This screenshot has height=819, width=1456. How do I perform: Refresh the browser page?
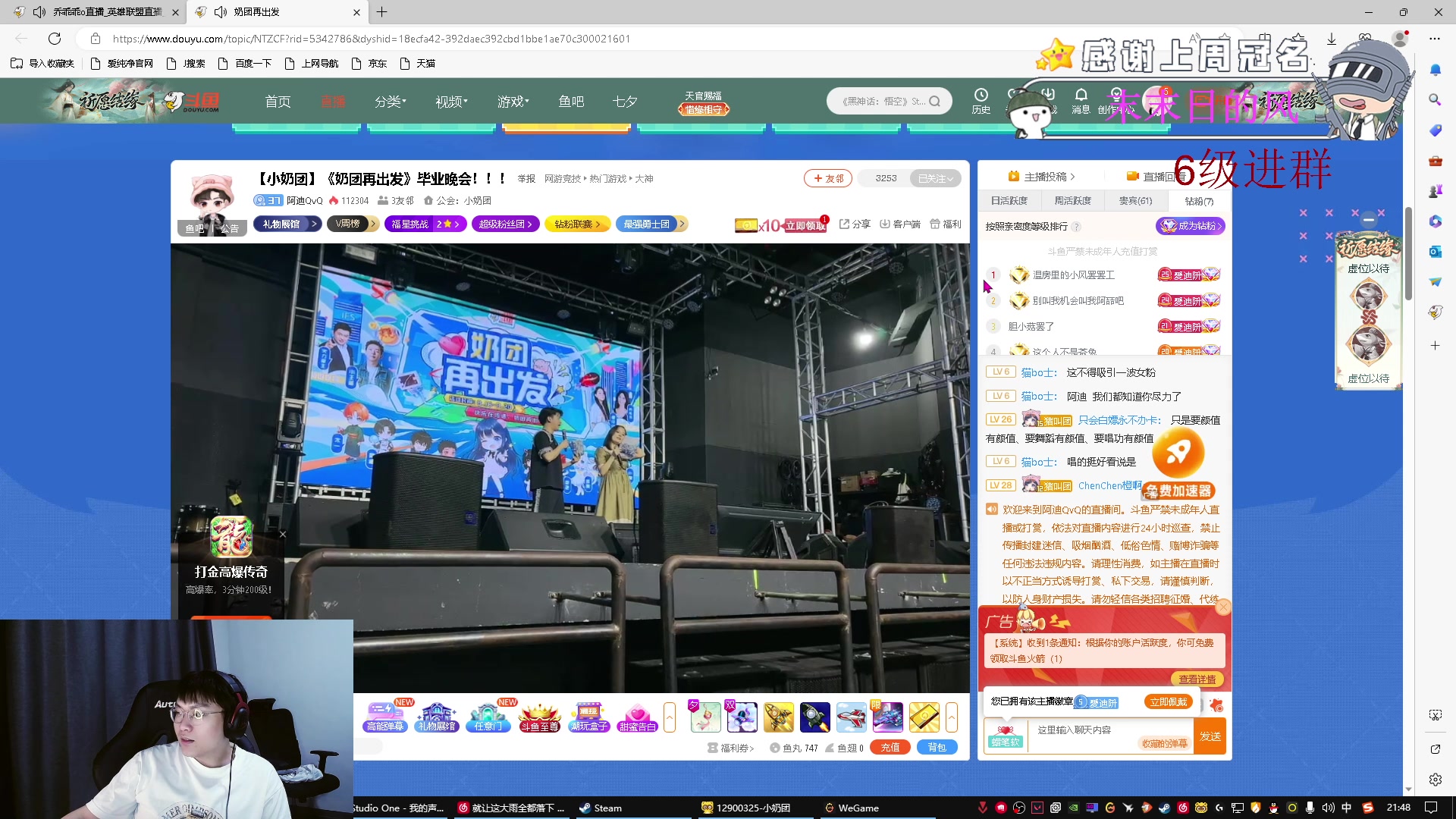point(55,39)
